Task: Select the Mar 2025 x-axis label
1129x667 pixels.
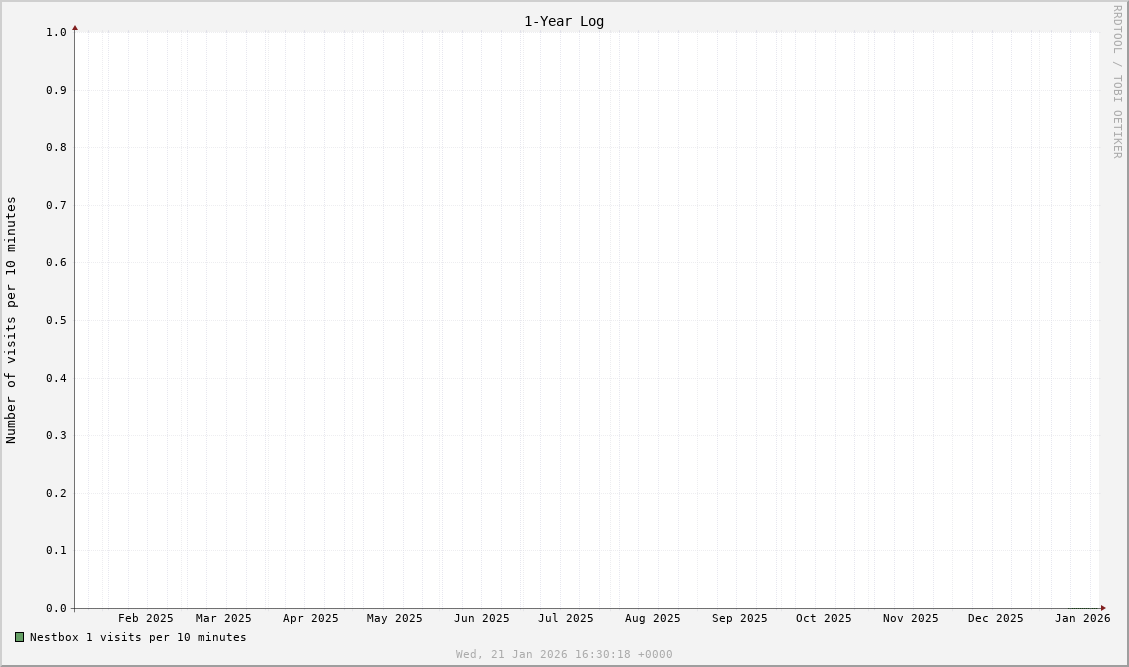Action: click(x=223, y=618)
